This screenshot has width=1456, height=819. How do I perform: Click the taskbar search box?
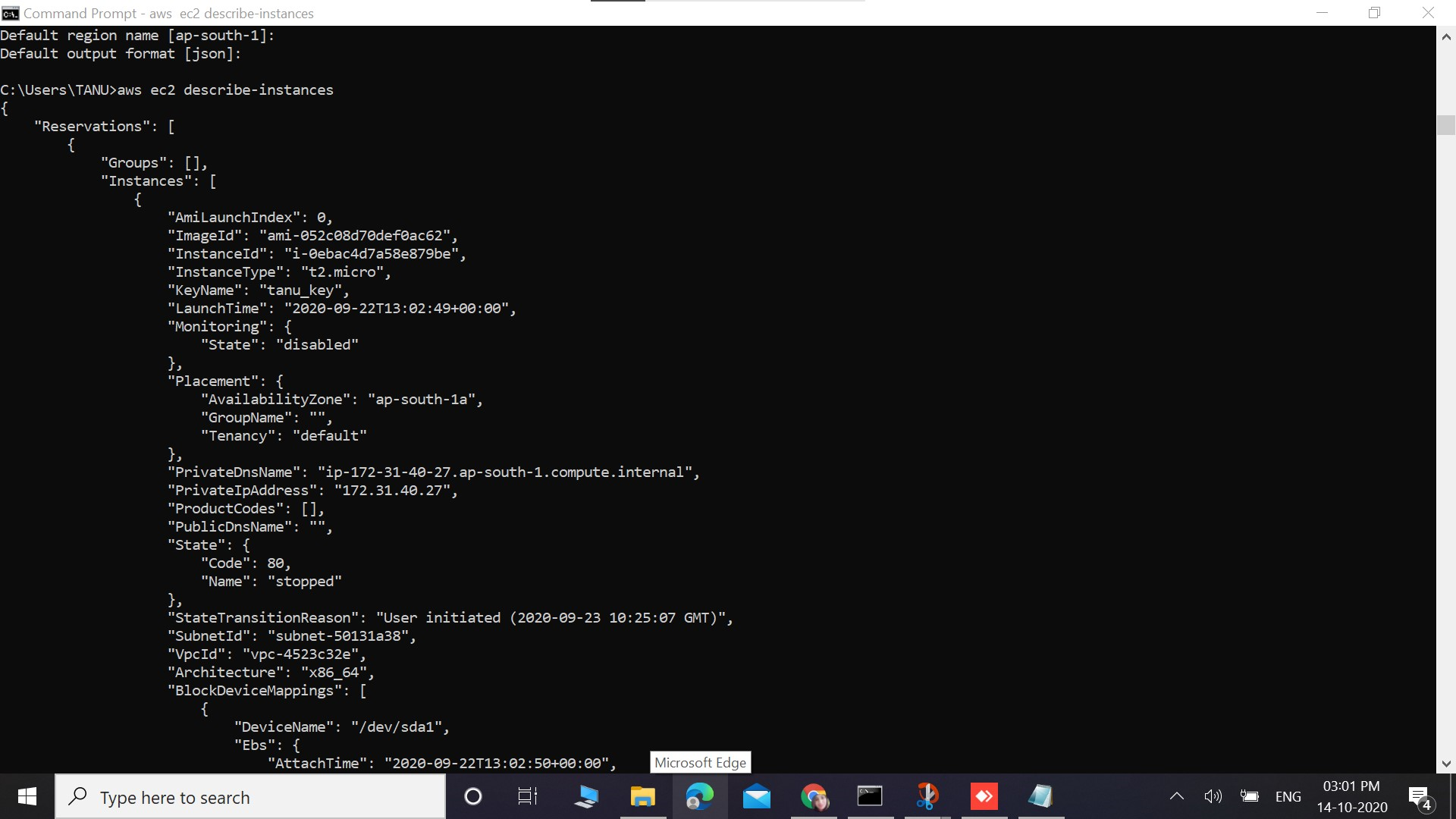click(250, 797)
